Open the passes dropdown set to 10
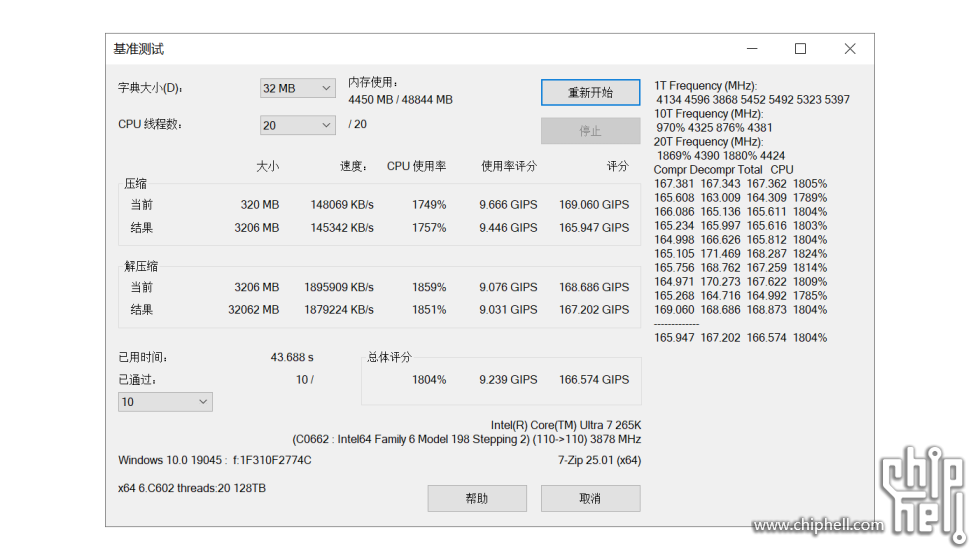980x560 pixels. pyautogui.click(x=165, y=402)
